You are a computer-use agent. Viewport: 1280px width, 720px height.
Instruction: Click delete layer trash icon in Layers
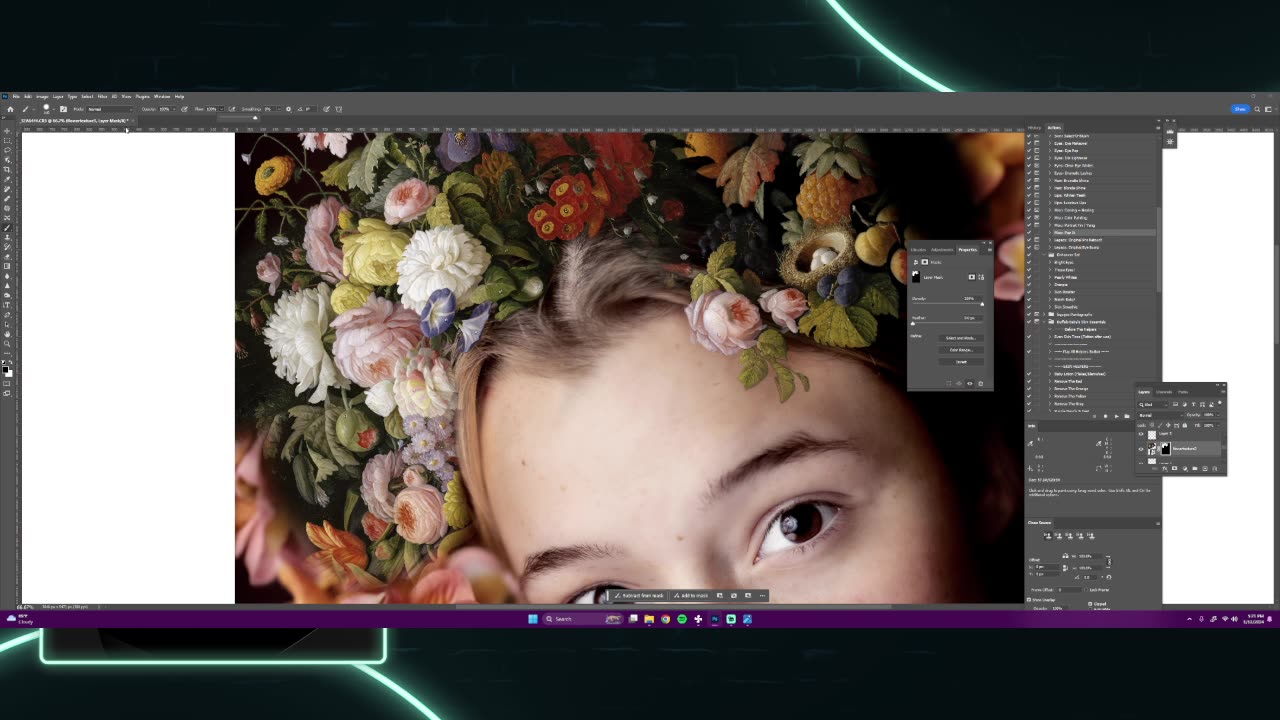click(1214, 468)
